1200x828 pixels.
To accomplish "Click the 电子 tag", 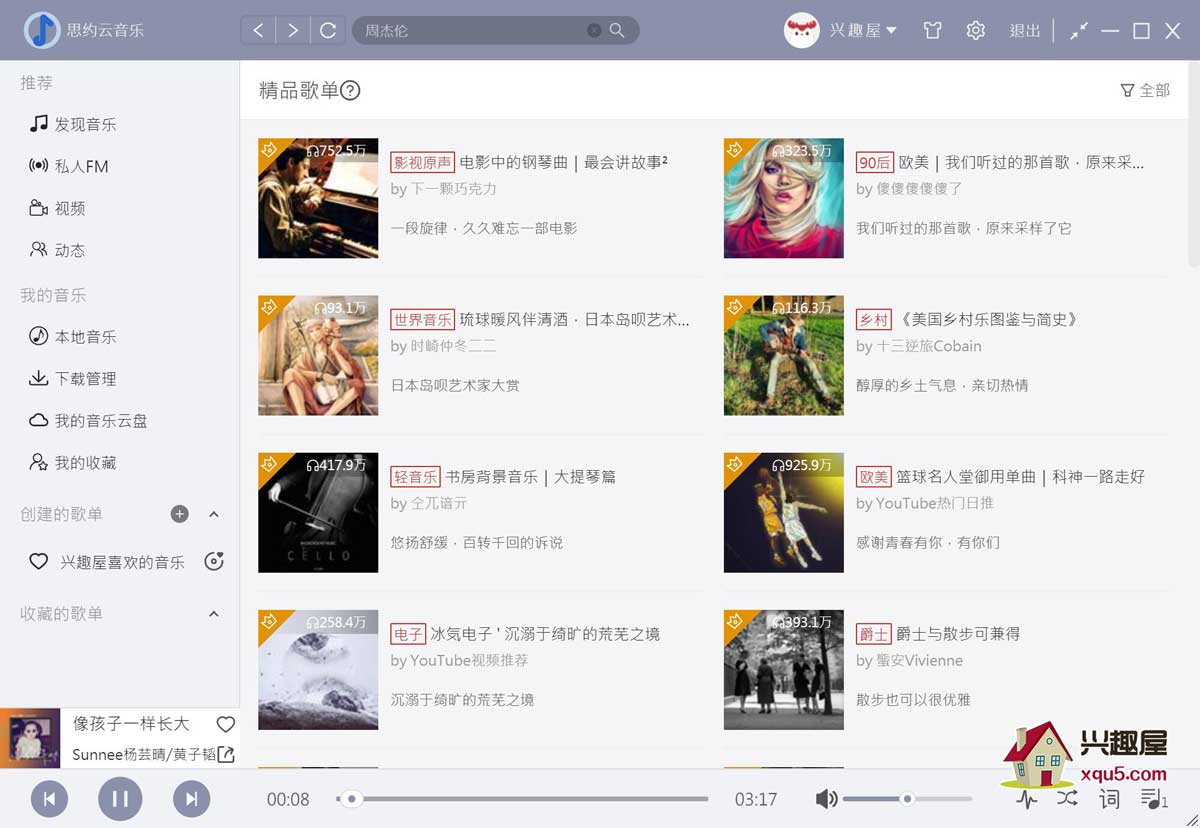I will point(408,633).
